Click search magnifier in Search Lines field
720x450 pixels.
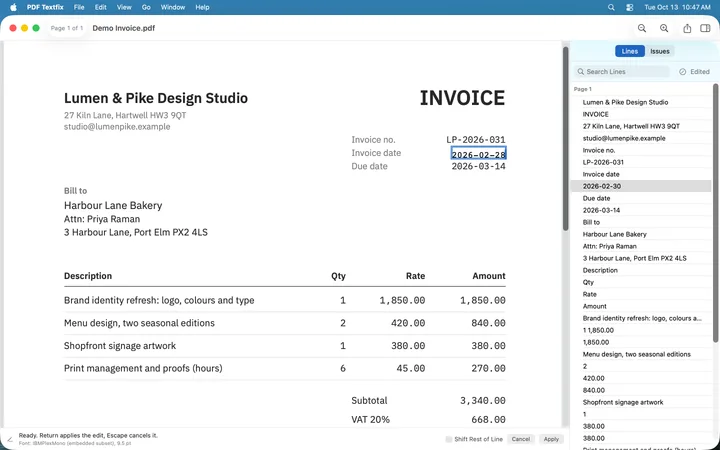(581, 72)
